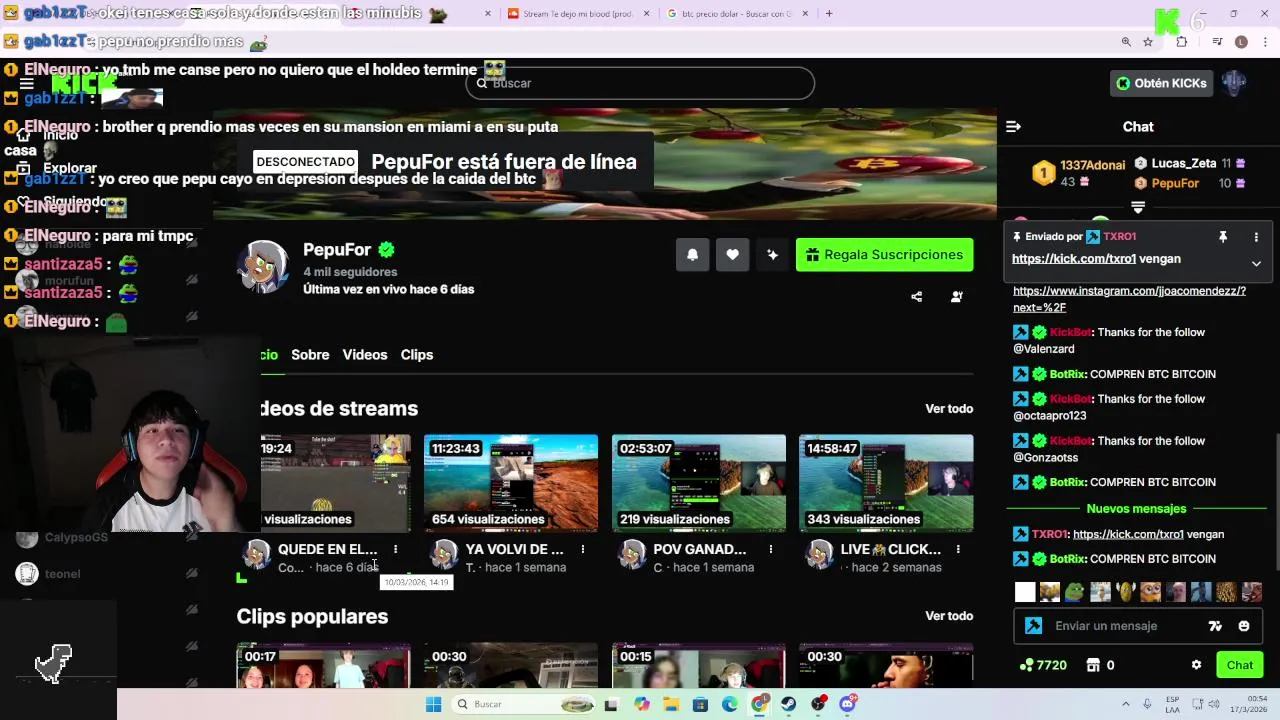Click the heart follow button
The image size is (1280, 720).
coord(732,255)
